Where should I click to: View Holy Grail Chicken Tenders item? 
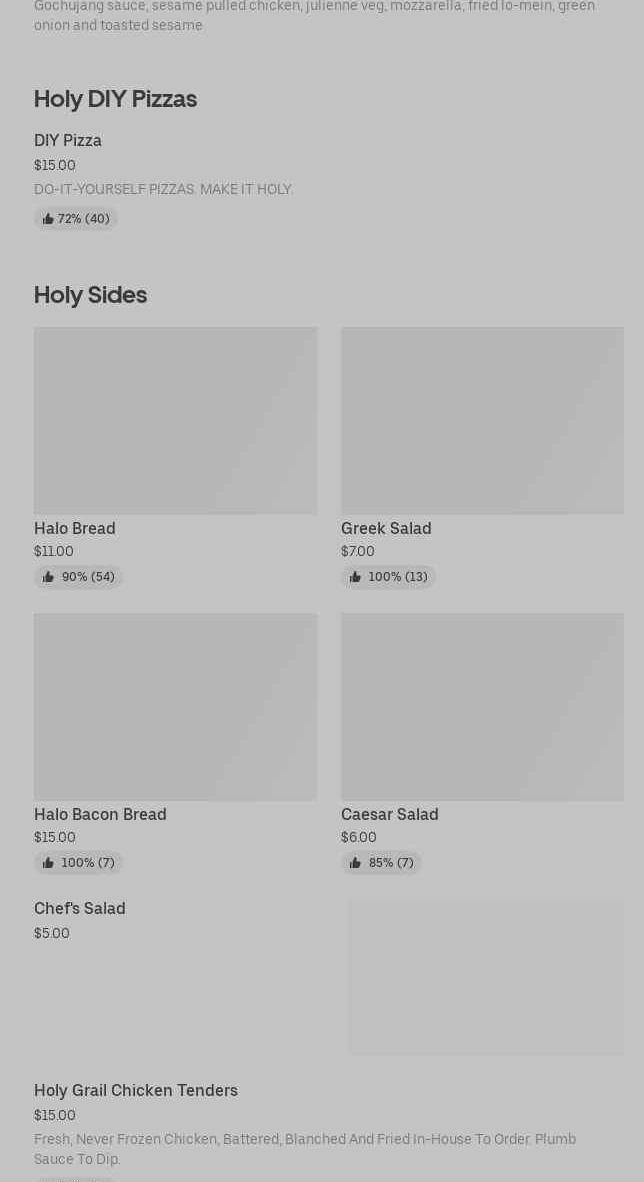(x=136, y=1090)
